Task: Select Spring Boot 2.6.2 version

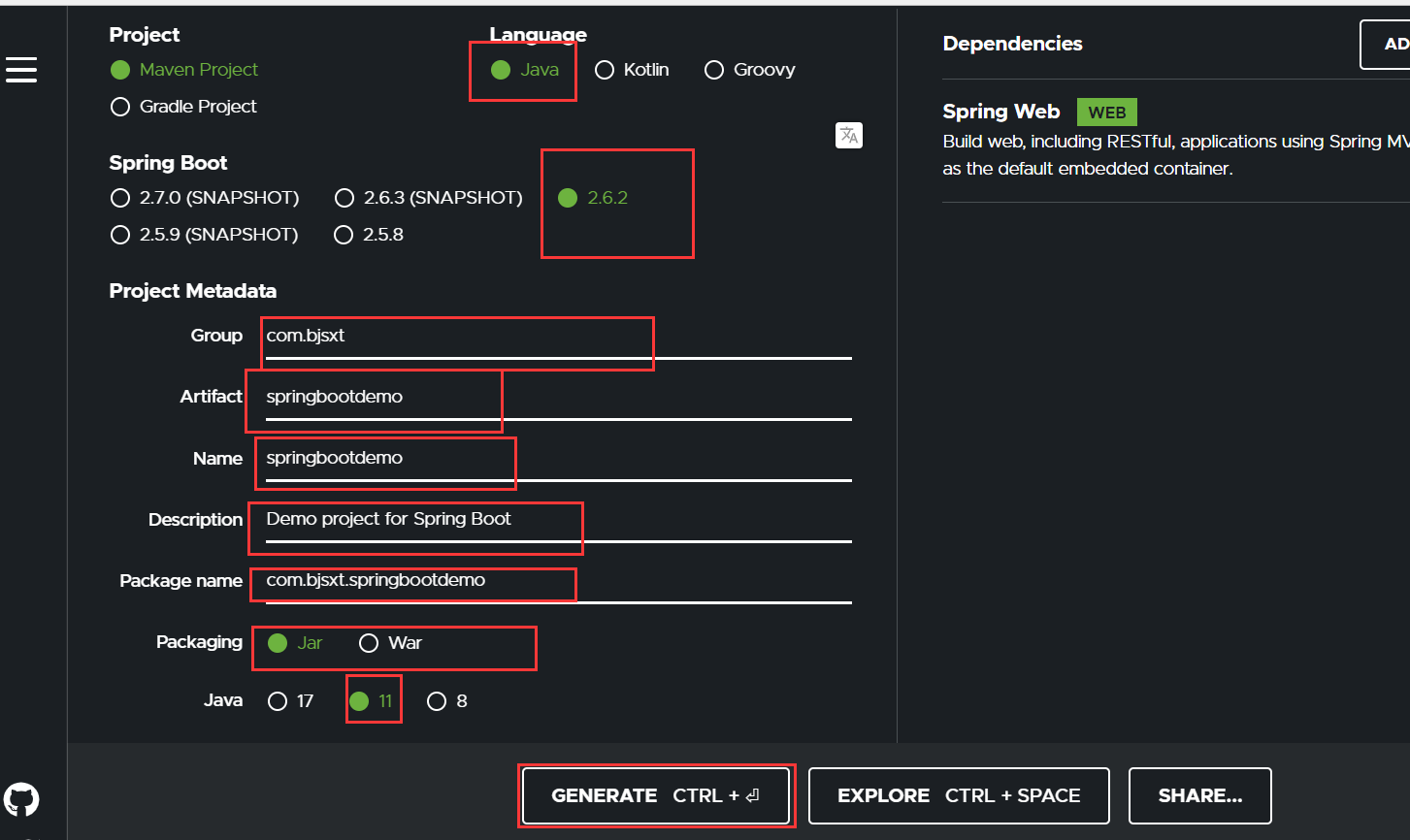Action: [593, 198]
